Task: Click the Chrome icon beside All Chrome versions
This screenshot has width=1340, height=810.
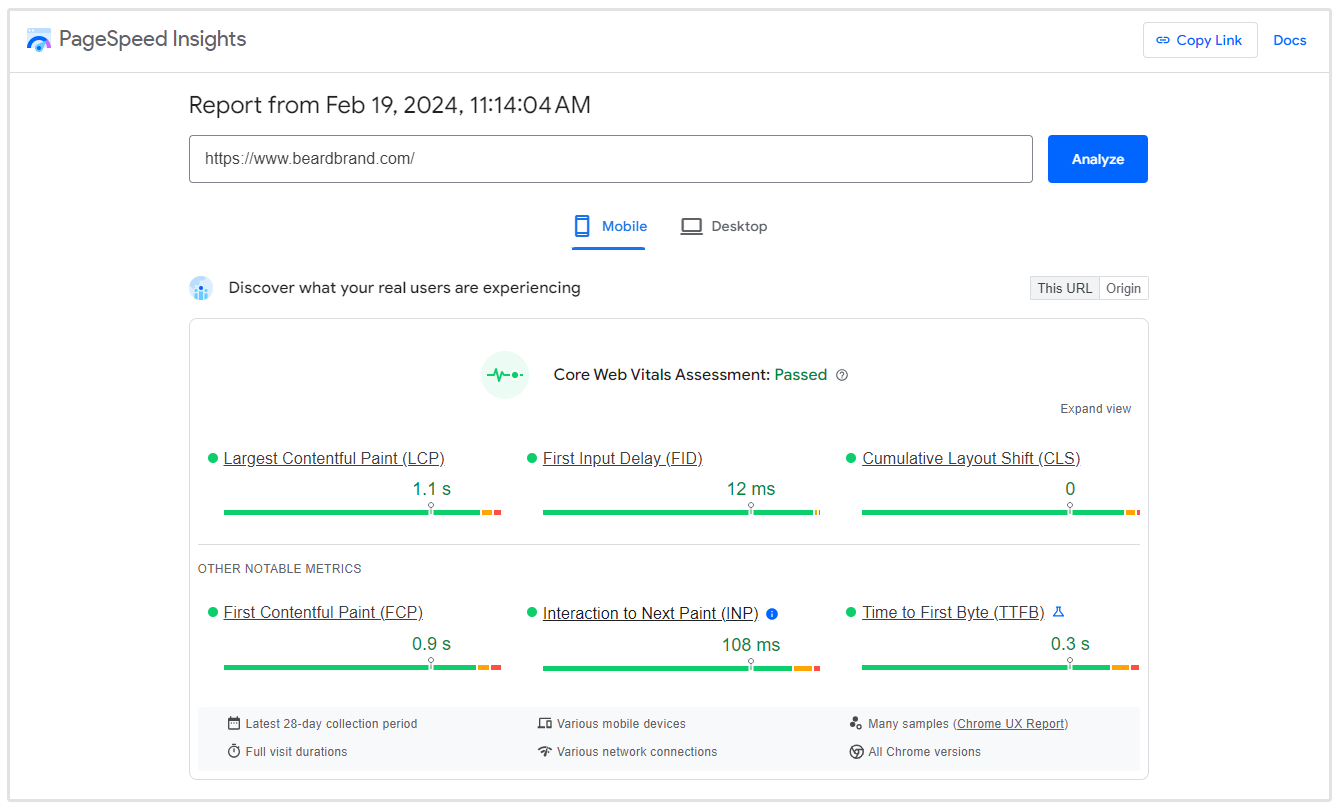Action: (x=856, y=752)
